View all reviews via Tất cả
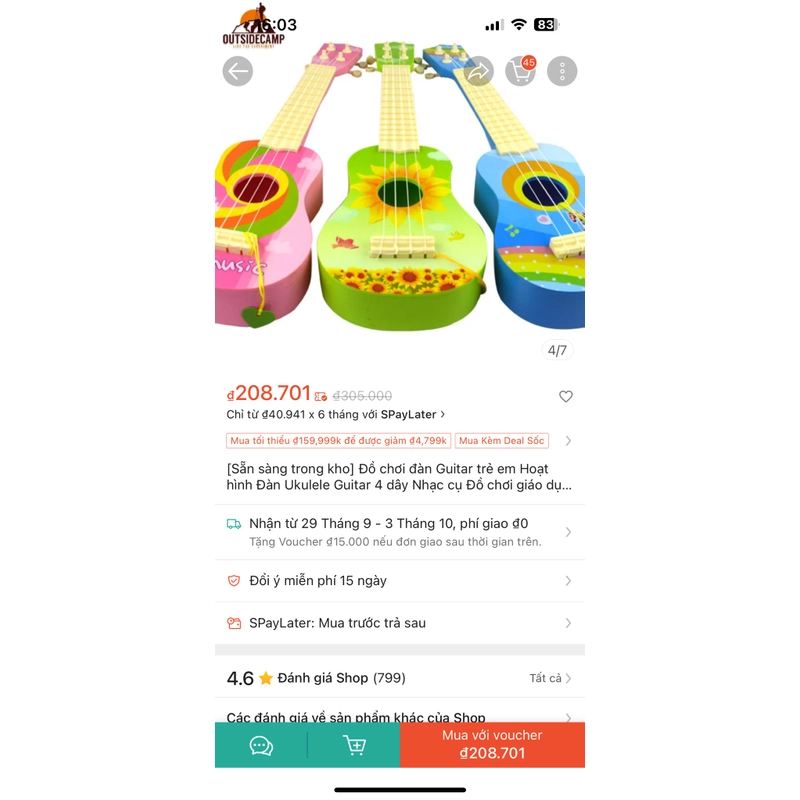 click(x=550, y=678)
